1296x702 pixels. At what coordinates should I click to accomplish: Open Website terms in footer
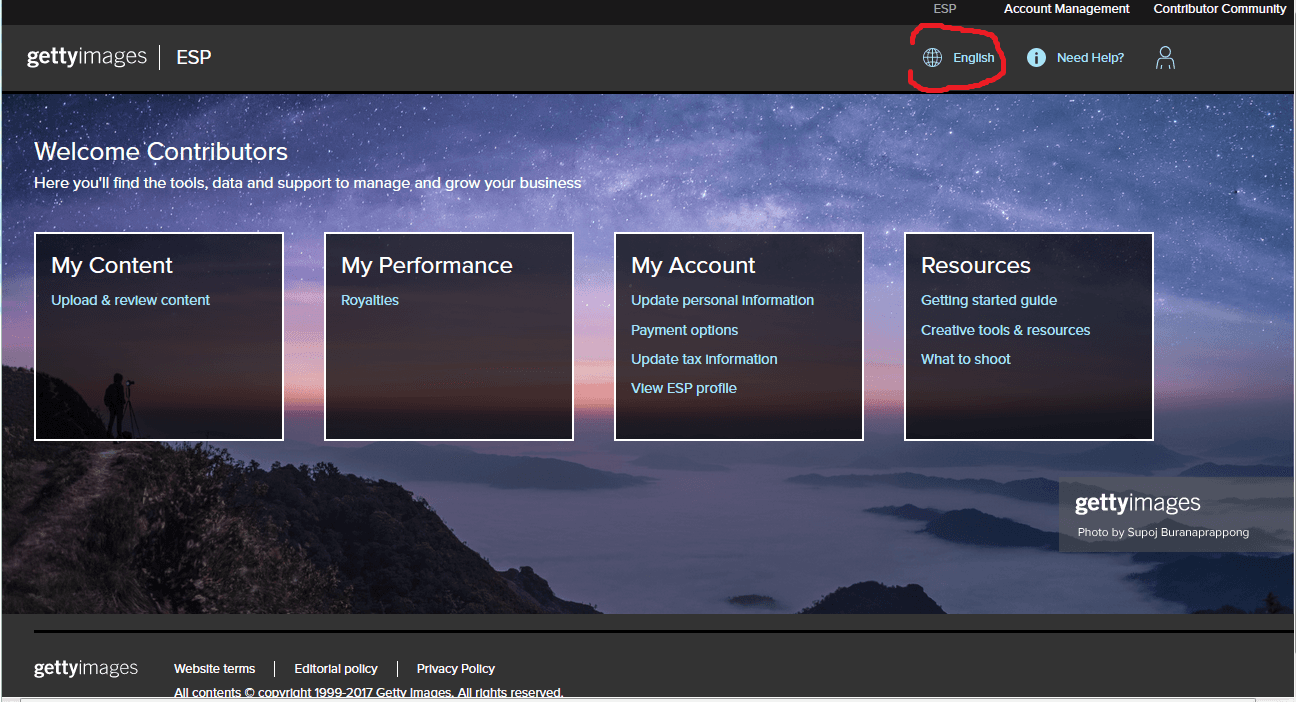pos(214,669)
